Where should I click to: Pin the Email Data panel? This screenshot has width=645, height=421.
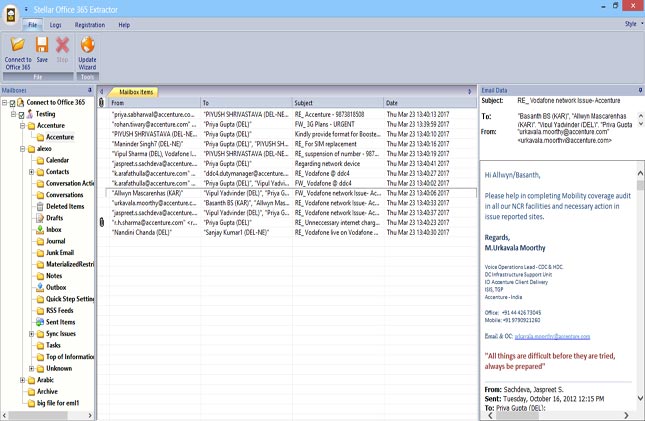pyautogui.click(x=640, y=90)
